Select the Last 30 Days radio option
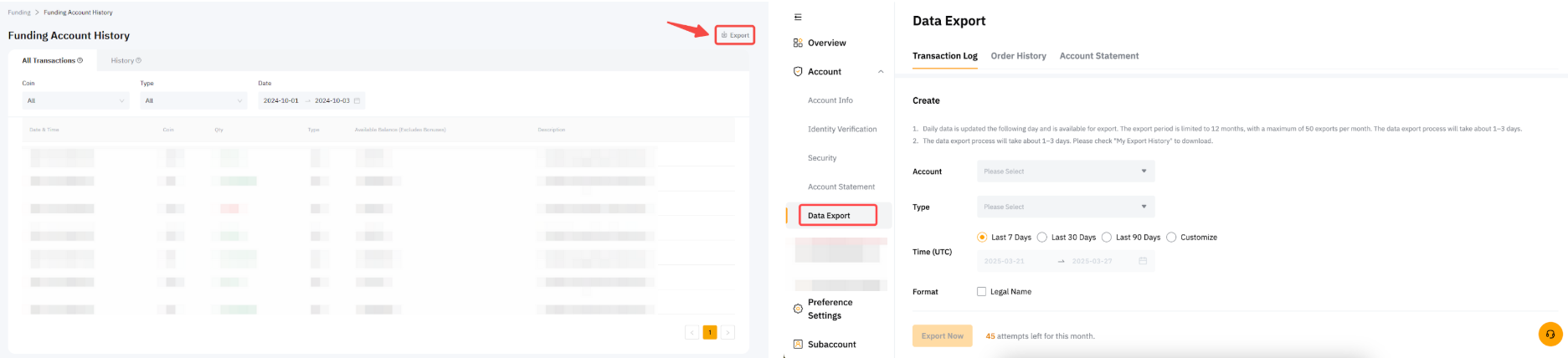Viewport: 1568px width, 358px height. pos(1042,238)
